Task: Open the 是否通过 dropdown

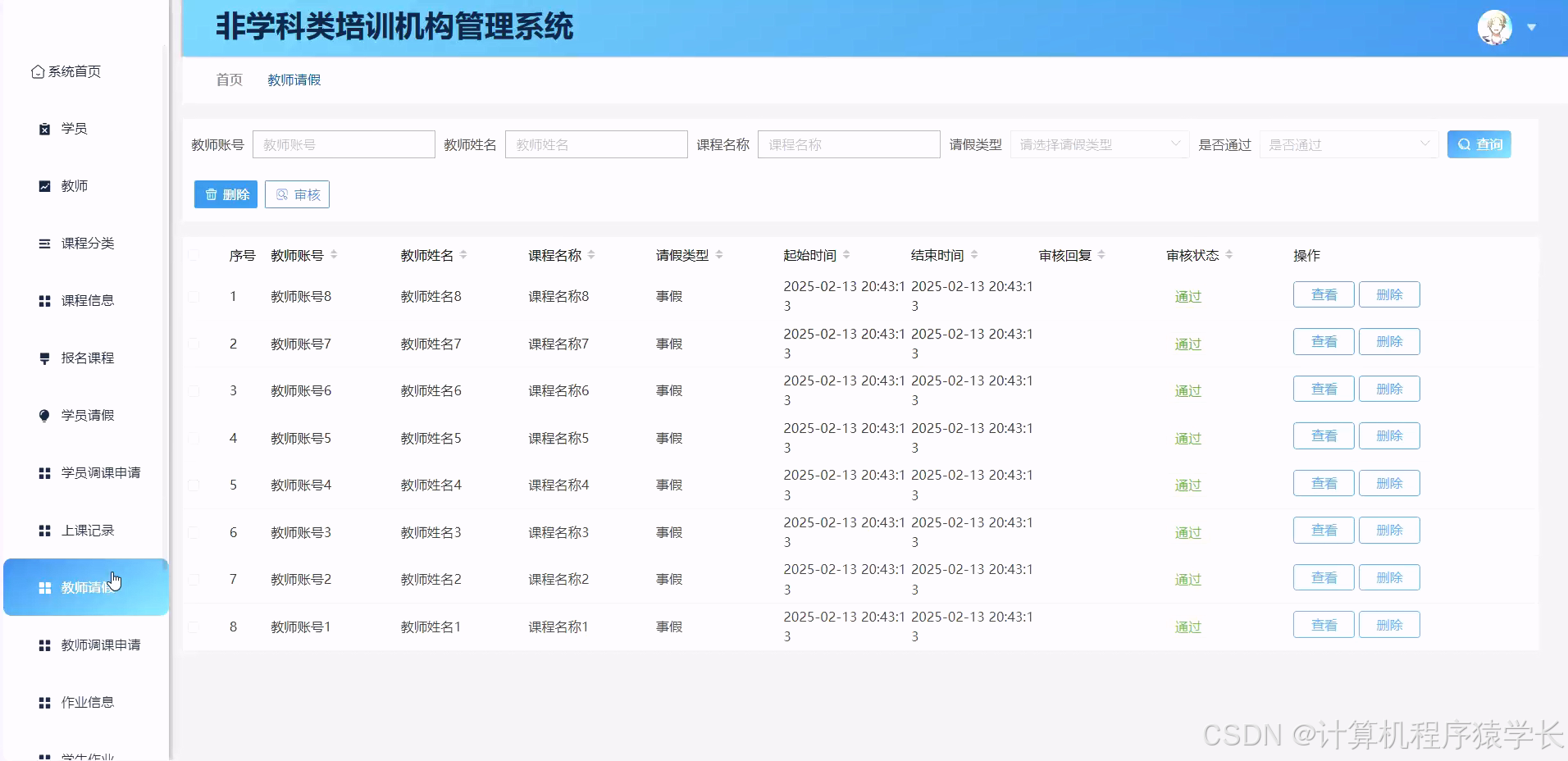Action: point(1349,144)
